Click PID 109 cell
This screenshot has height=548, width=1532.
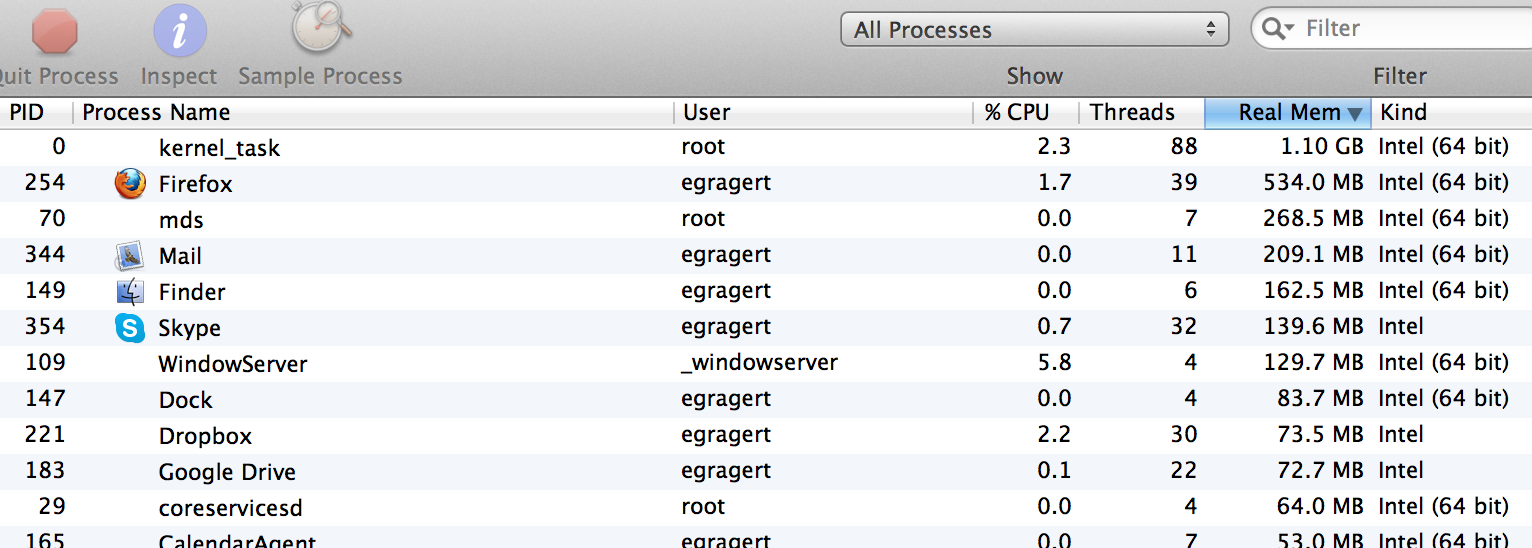pyautogui.click(x=46, y=363)
